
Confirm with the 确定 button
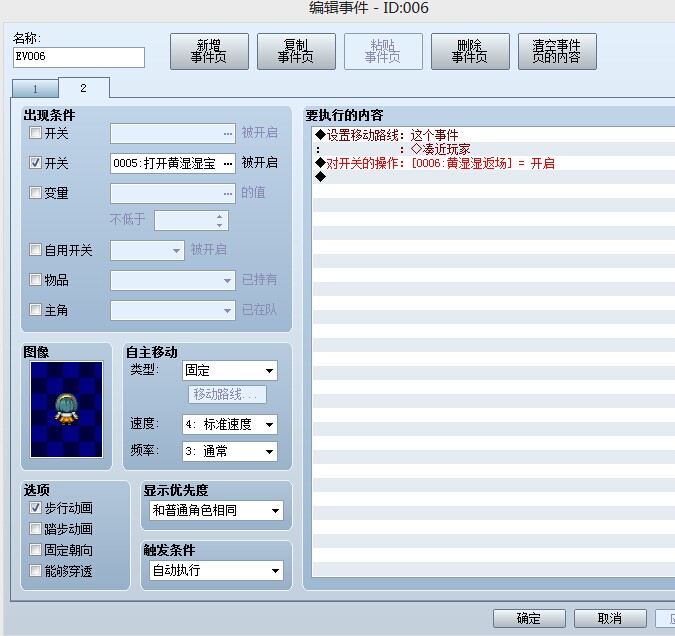coord(529,618)
